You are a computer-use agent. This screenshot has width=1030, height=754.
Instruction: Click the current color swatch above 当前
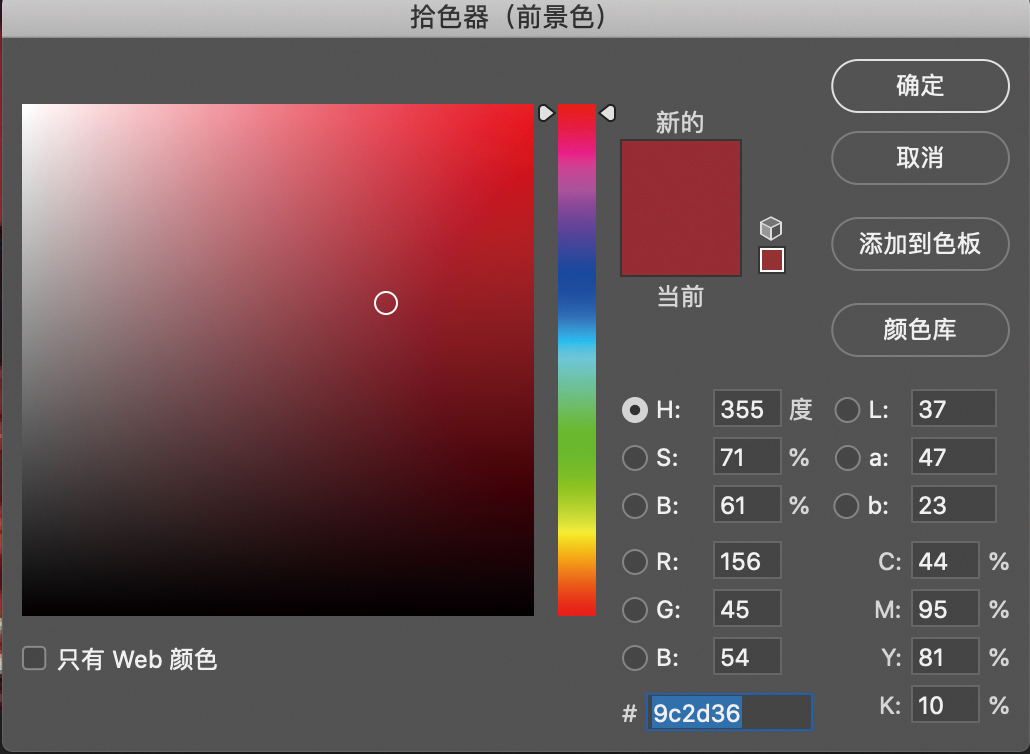pos(681,242)
